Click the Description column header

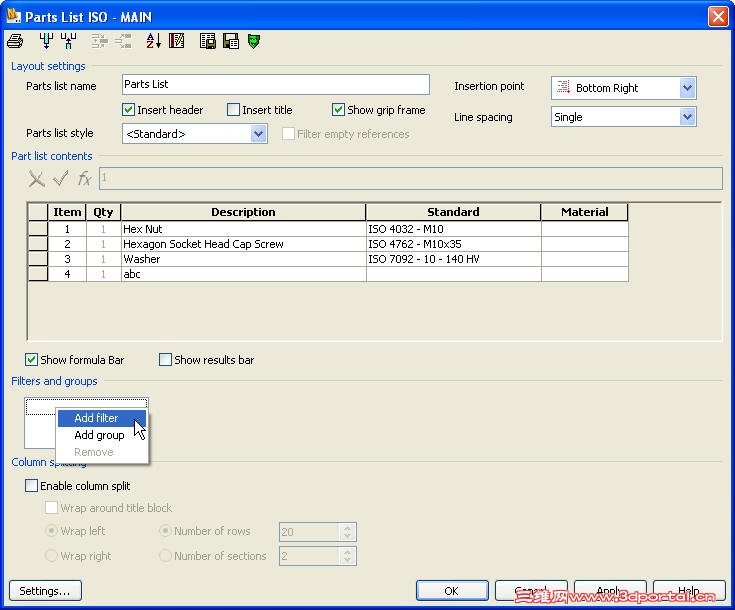tap(243, 212)
